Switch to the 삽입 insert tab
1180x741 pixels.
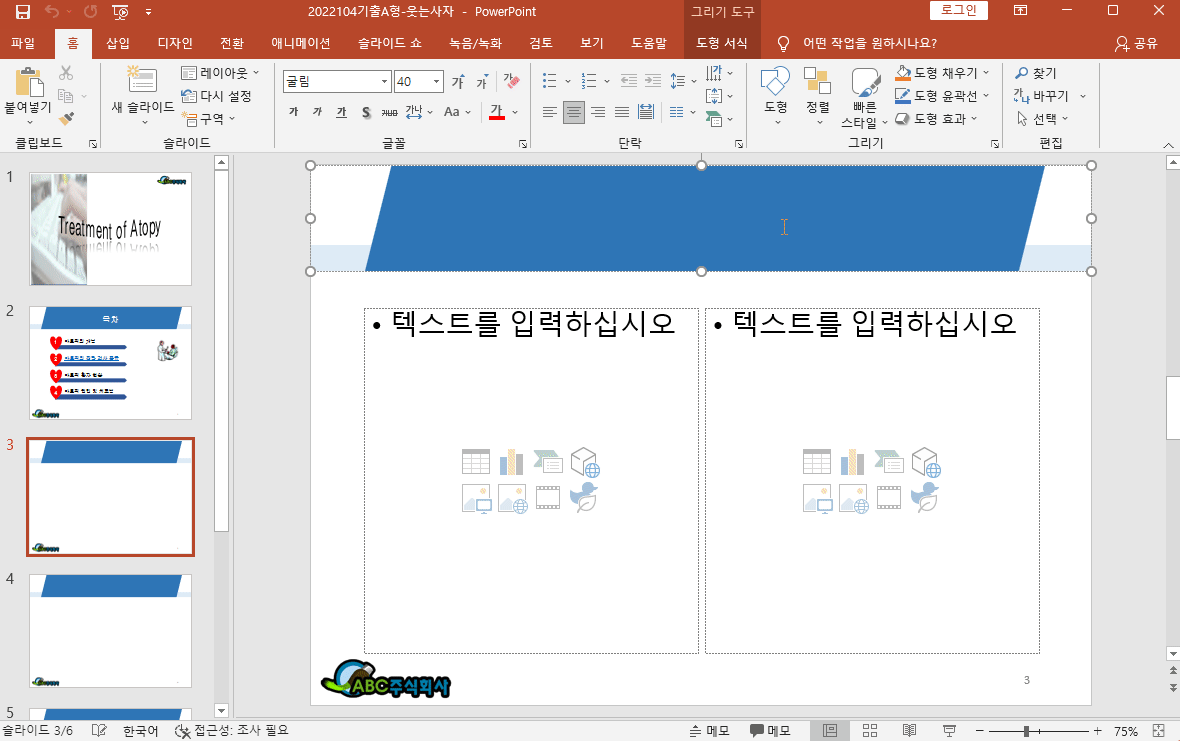pos(117,43)
